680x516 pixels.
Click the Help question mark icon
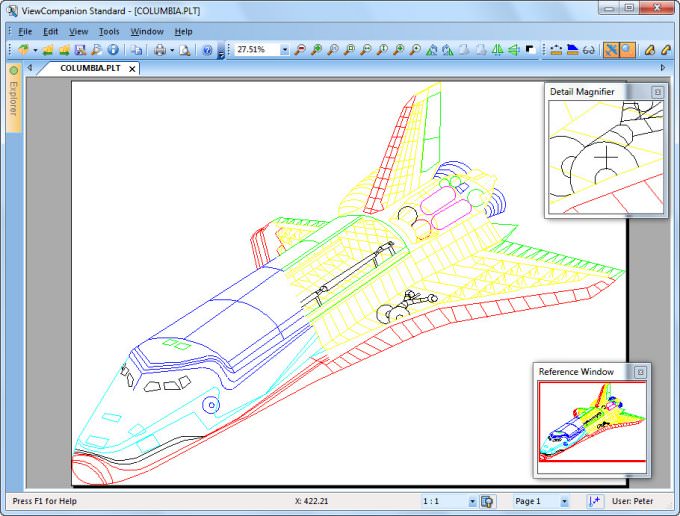[x=207, y=50]
